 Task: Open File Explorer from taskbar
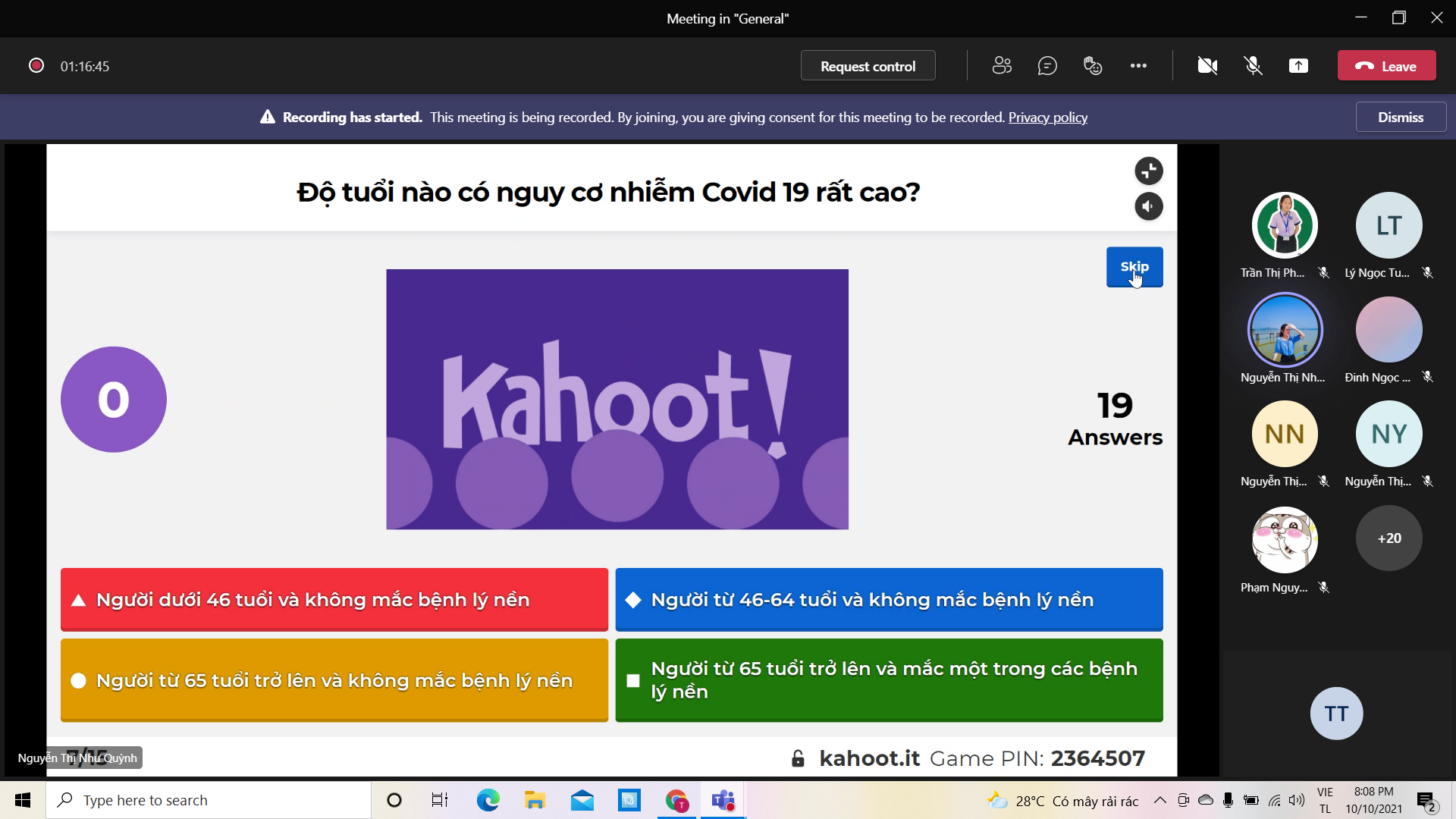[535, 800]
